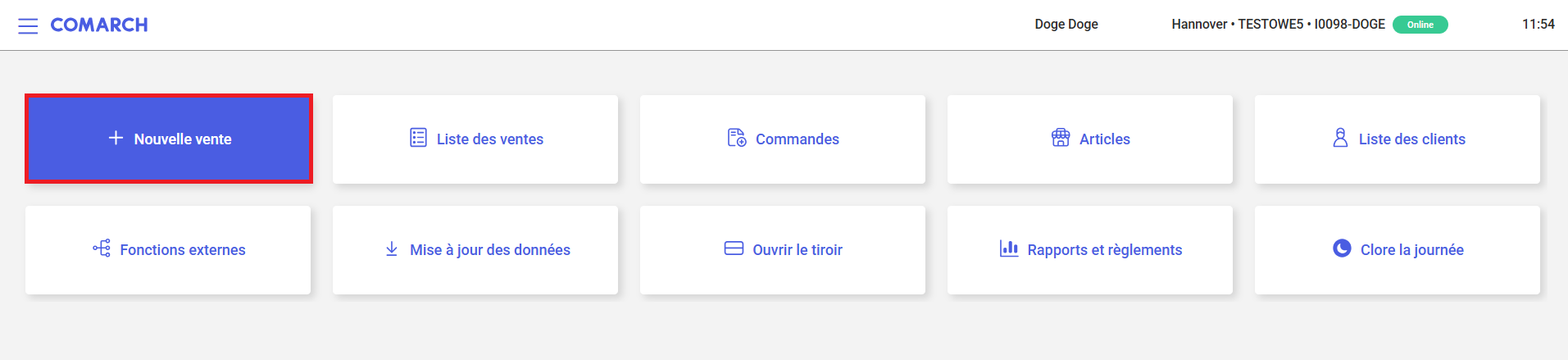Click the list icon beside Liste des ventes
Screen dimensions: 1568x360
418,138
